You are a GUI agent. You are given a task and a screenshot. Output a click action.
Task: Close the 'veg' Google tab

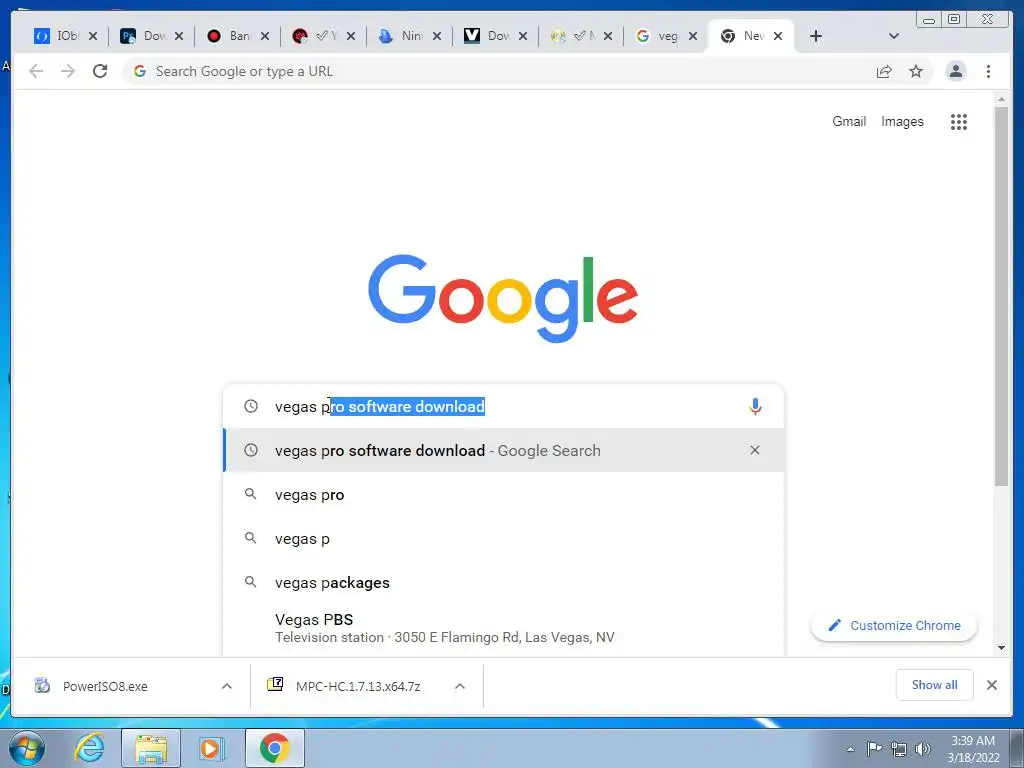(x=693, y=36)
